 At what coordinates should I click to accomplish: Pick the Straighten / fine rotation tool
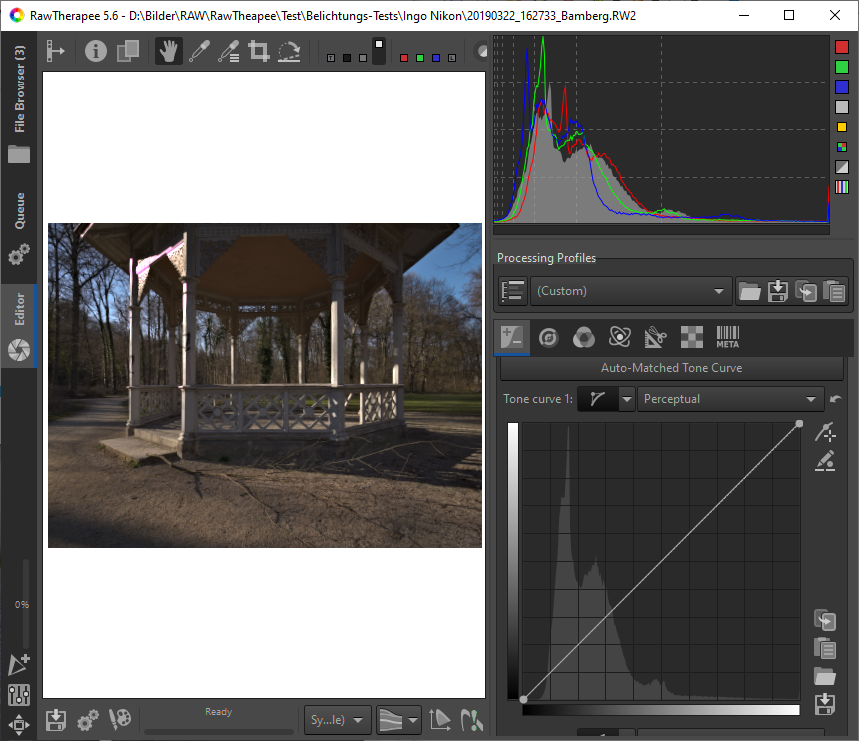(289, 51)
